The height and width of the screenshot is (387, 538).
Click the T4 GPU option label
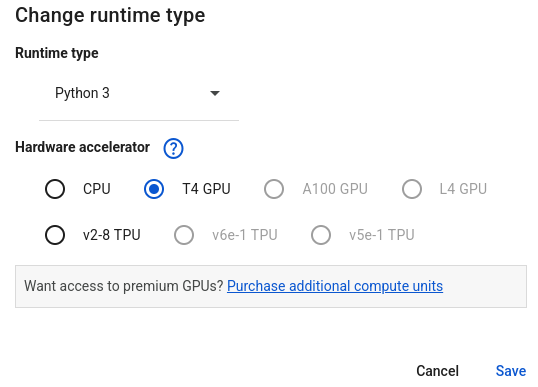[x=206, y=189]
